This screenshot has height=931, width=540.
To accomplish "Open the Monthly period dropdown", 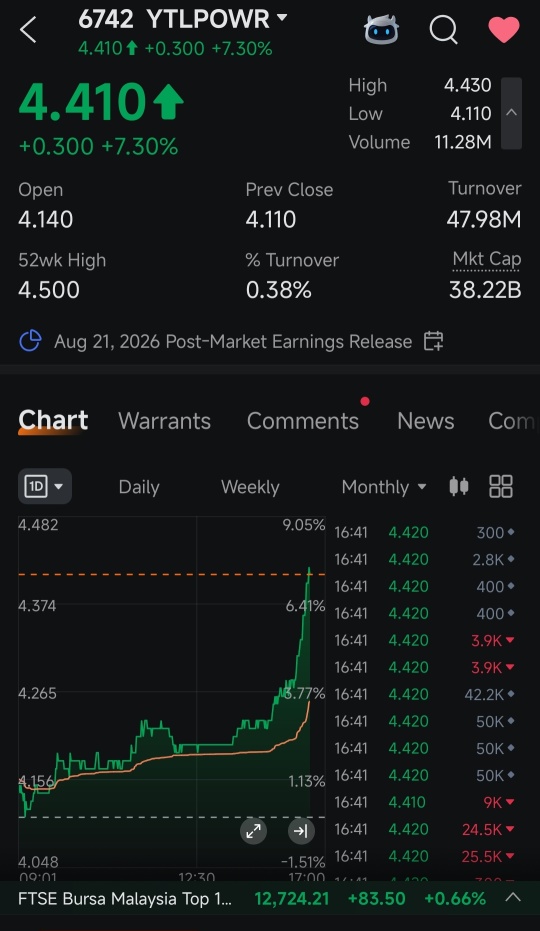I will (x=384, y=487).
